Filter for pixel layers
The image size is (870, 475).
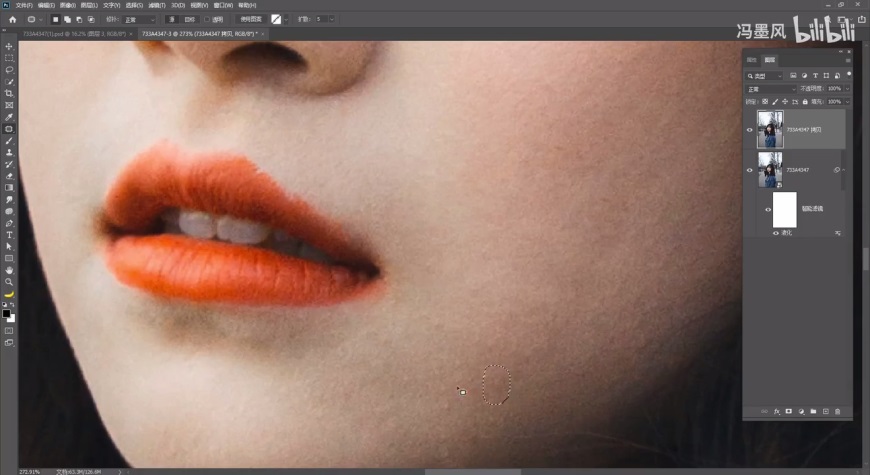click(x=793, y=75)
